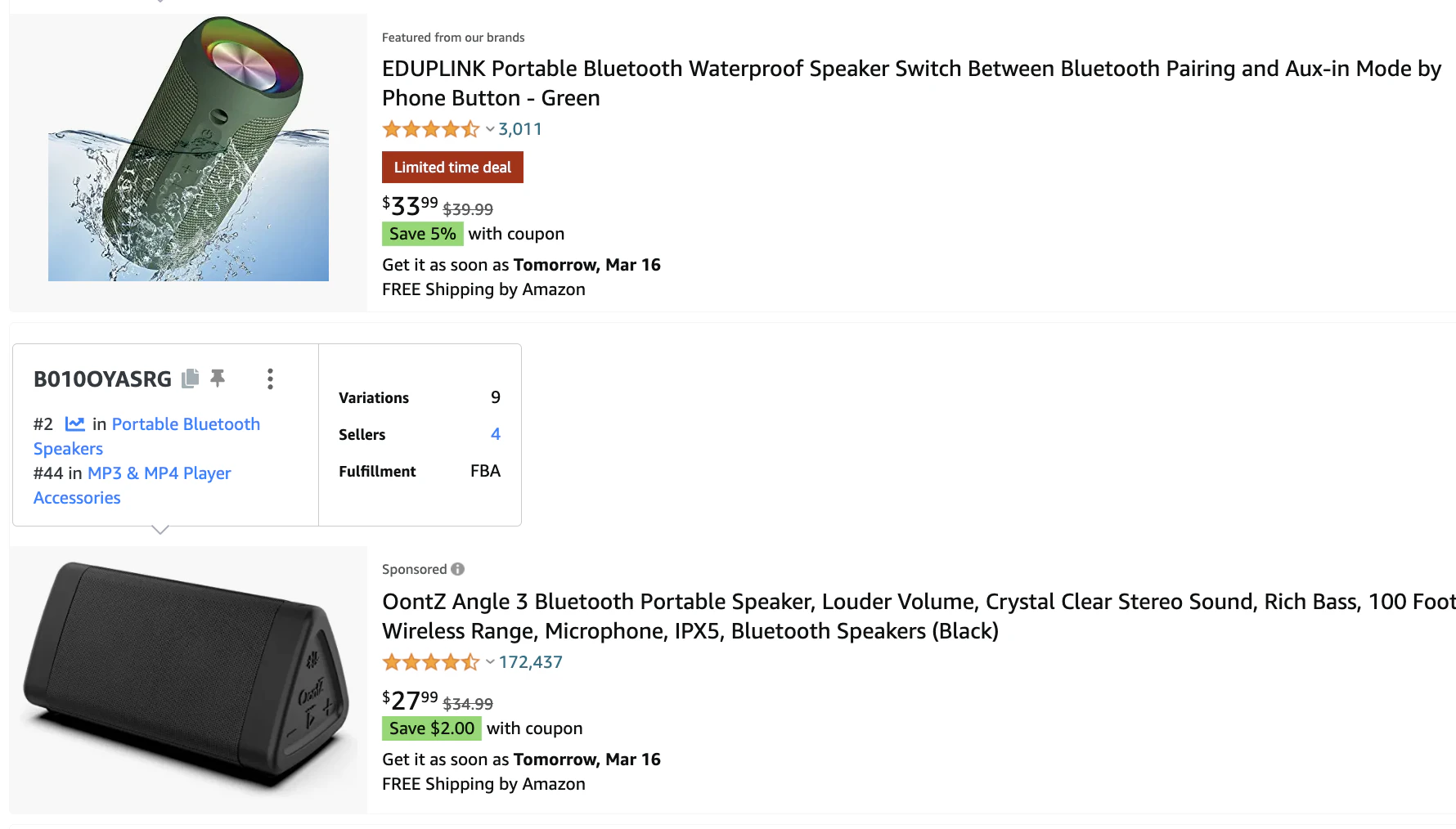1456x829 pixels.
Task: Expand OontZ rating breakdown chevron
Action: pos(490,662)
